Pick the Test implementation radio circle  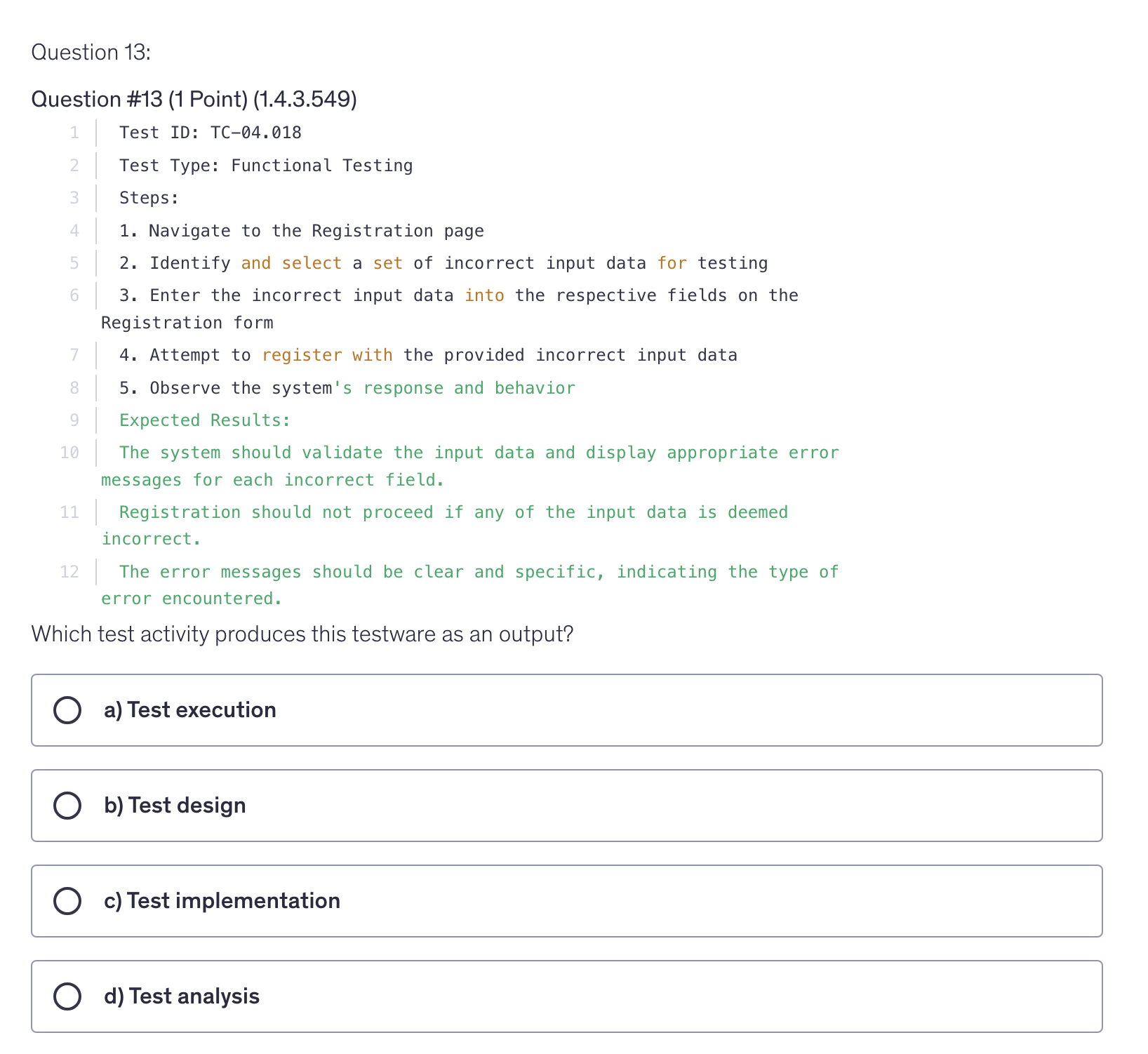pos(67,901)
